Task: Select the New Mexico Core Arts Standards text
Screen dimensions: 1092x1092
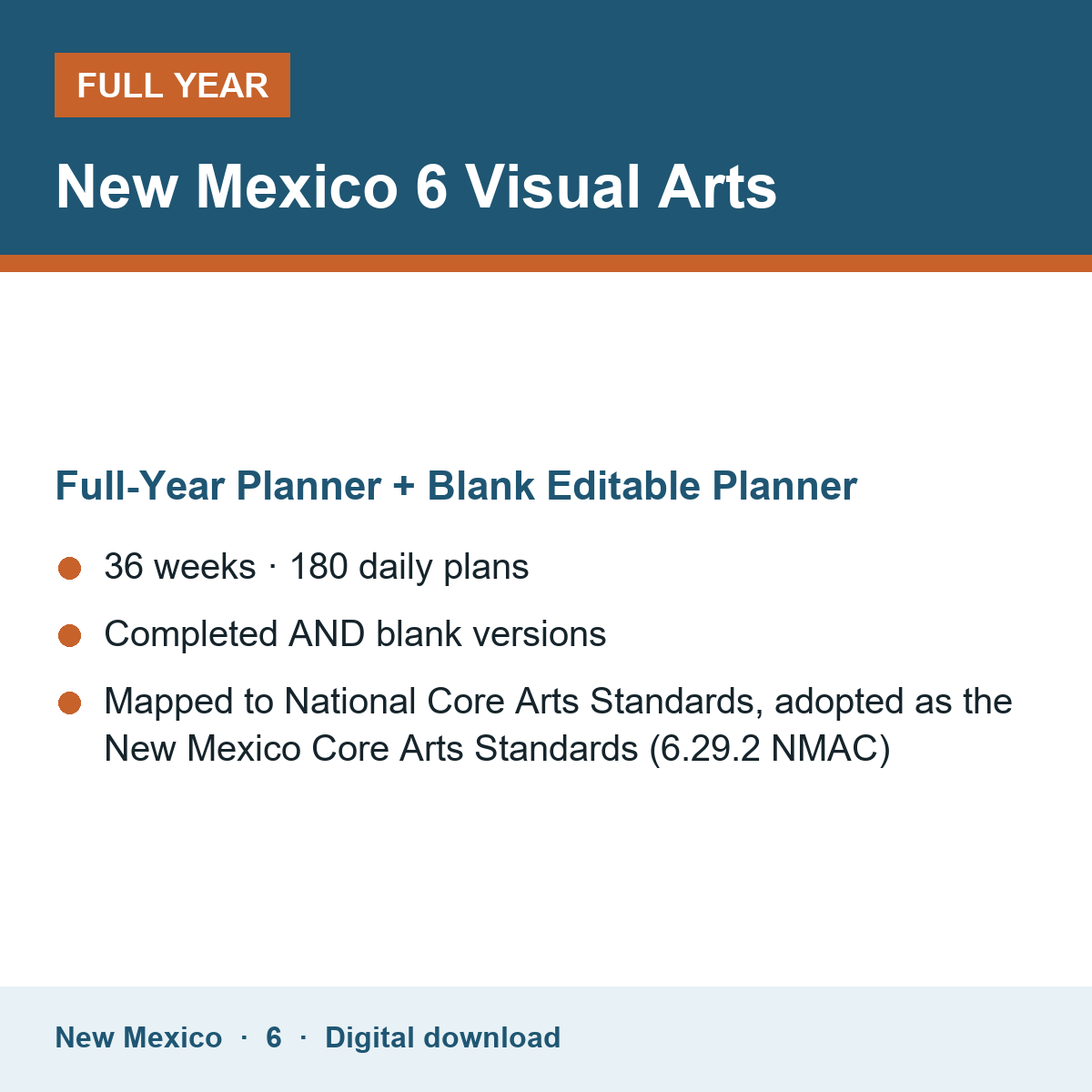Action: click(371, 749)
